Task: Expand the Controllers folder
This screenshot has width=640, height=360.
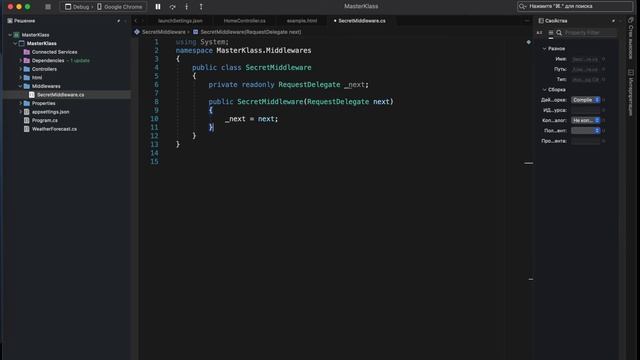Action: coord(20,69)
